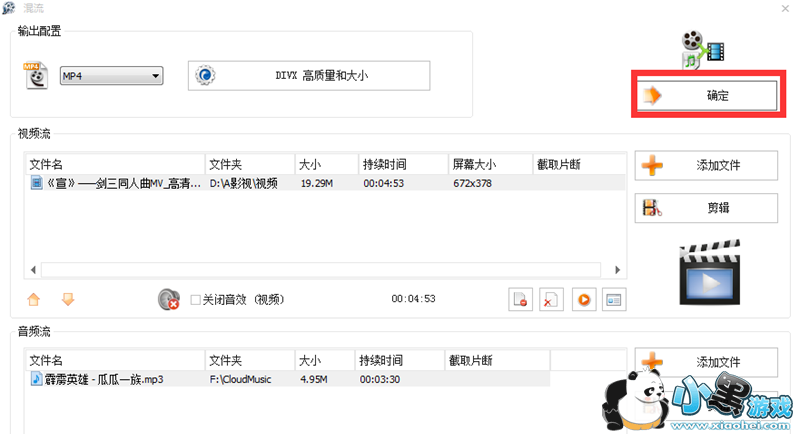Click the video list left scroll arrow

(x=33, y=270)
